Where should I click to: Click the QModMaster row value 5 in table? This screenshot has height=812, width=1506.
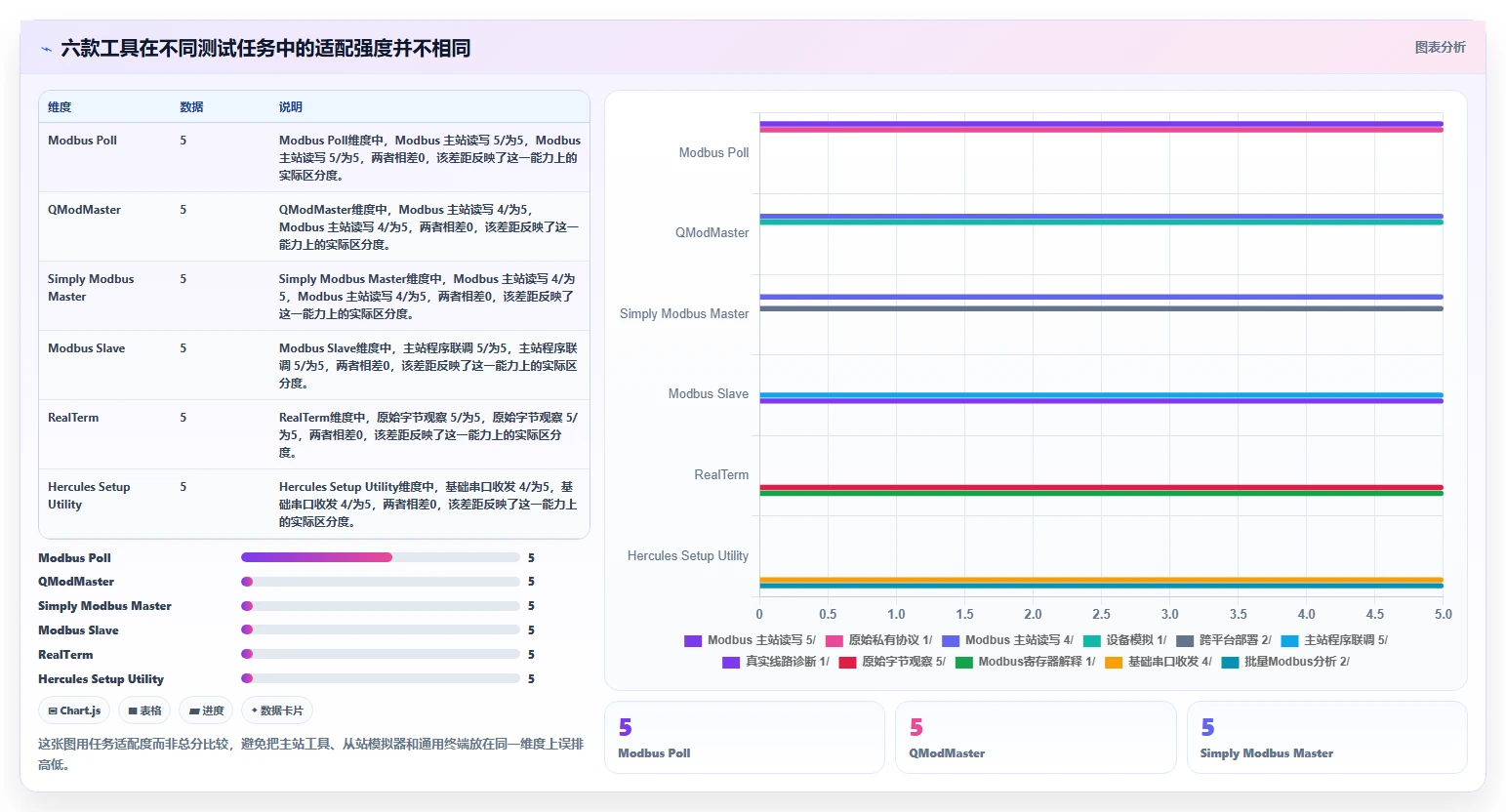click(183, 210)
